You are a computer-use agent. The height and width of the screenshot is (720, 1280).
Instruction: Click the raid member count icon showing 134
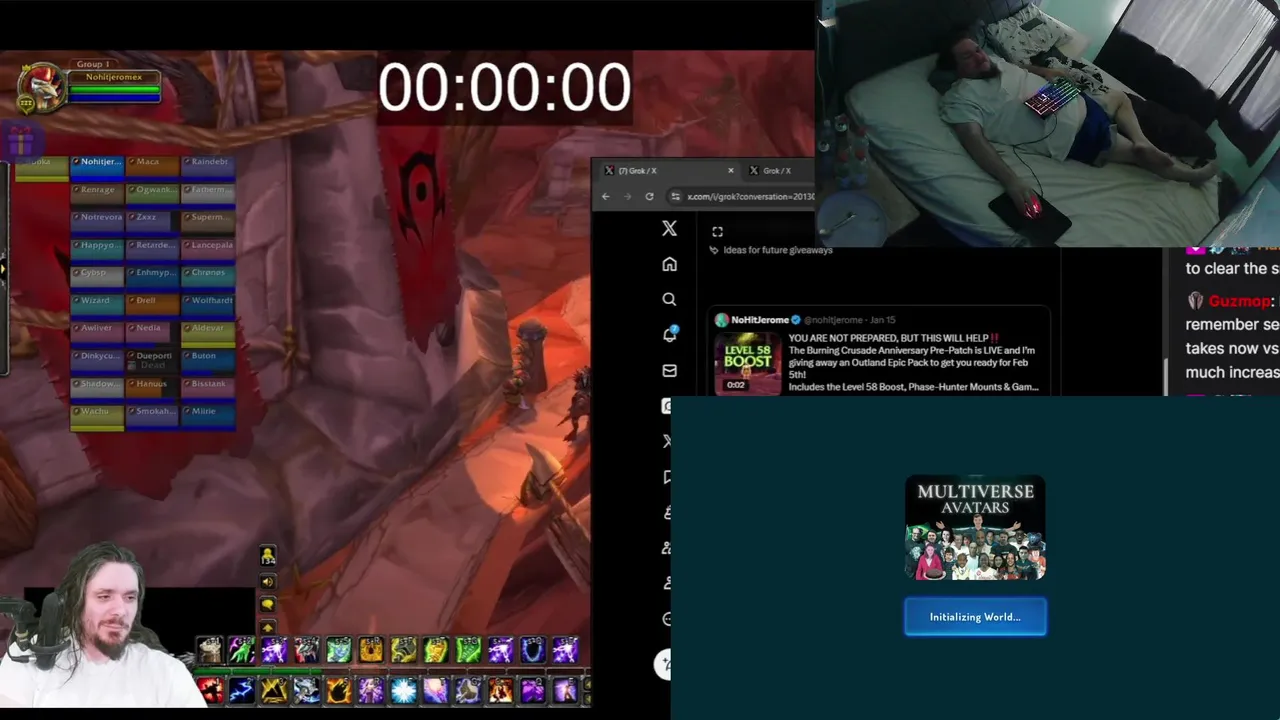(x=268, y=556)
